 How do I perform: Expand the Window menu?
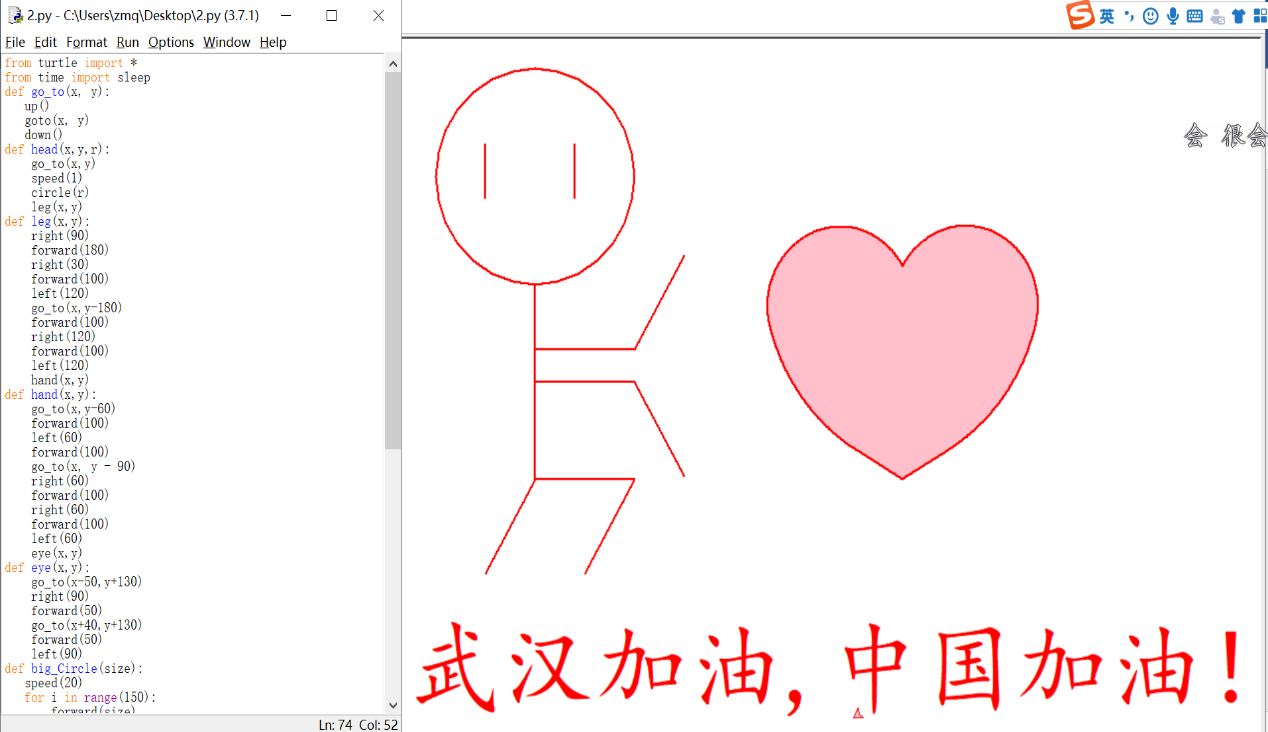(x=227, y=42)
